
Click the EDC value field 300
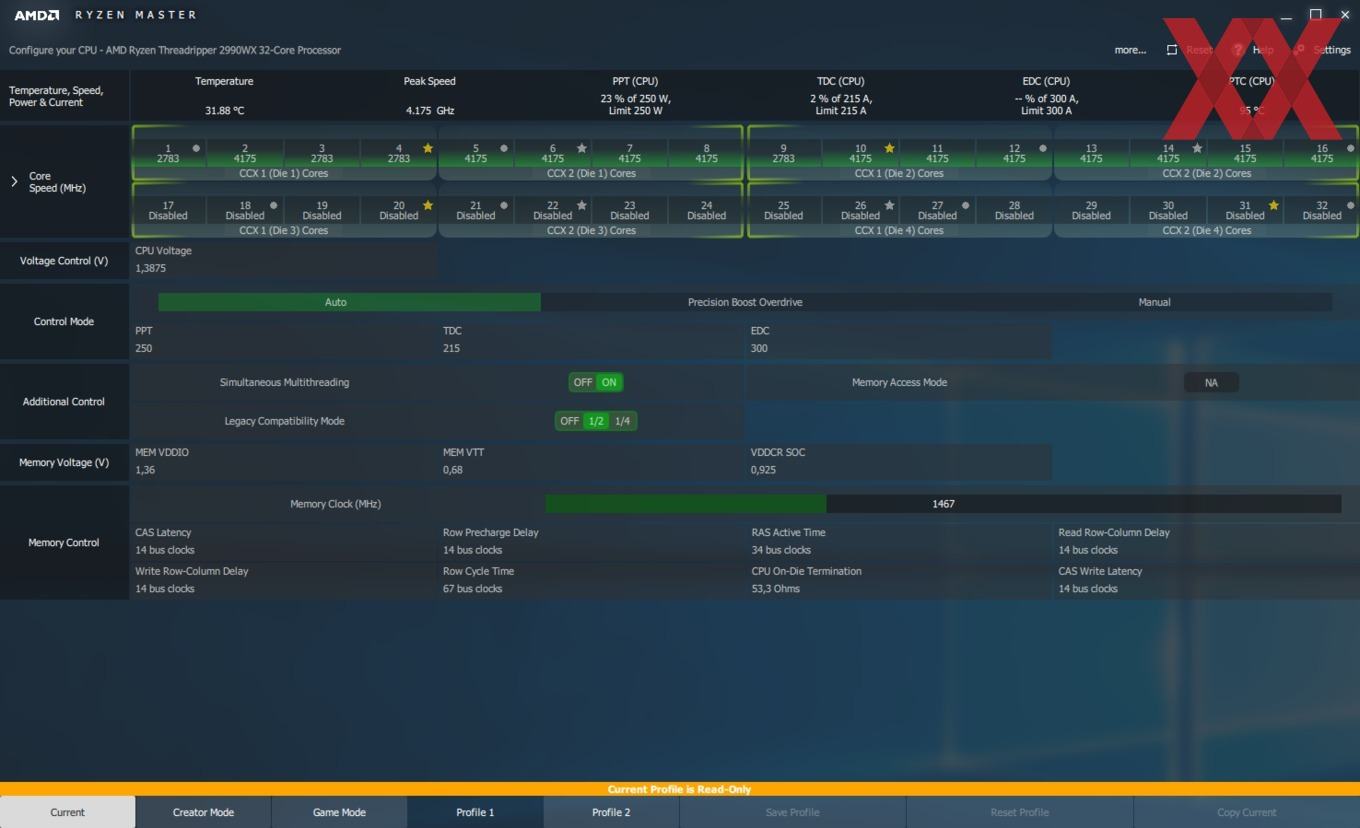tap(760, 348)
